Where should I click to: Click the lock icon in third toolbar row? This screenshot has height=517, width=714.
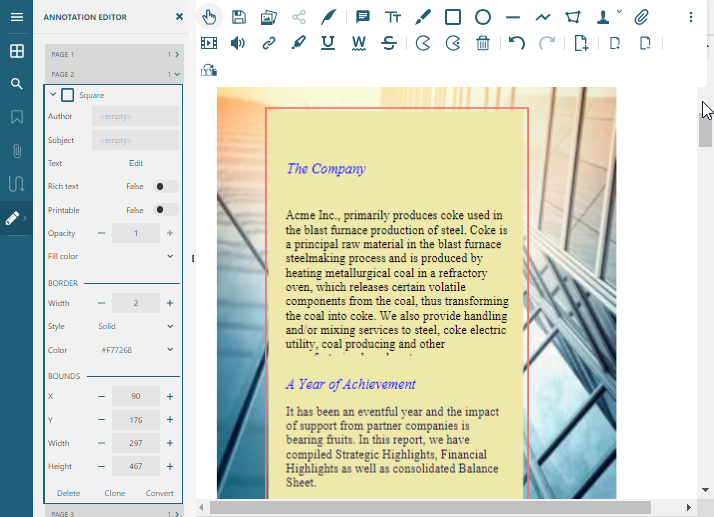[x=209, y=70]
